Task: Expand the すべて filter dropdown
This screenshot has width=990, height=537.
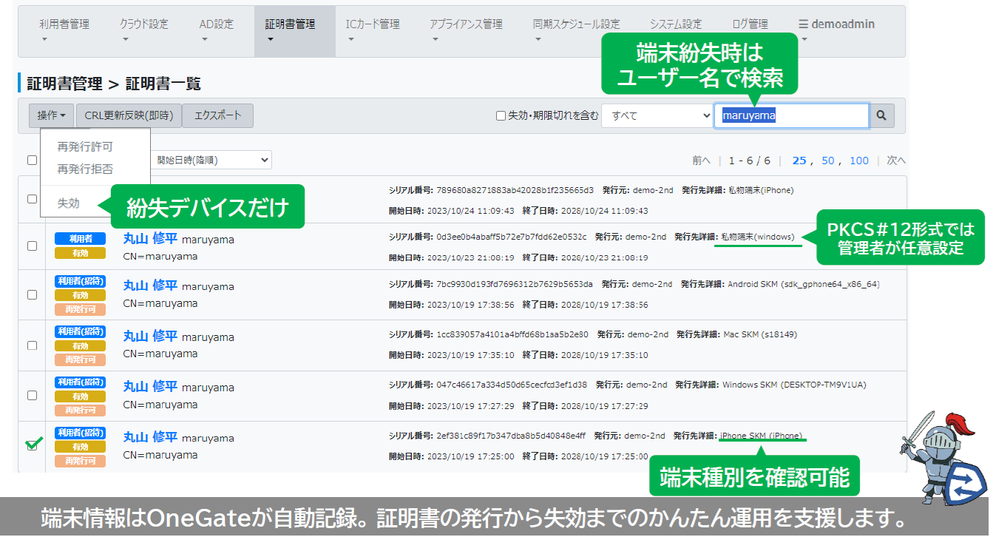Action: pyautogui.click(x=658, y=116)
